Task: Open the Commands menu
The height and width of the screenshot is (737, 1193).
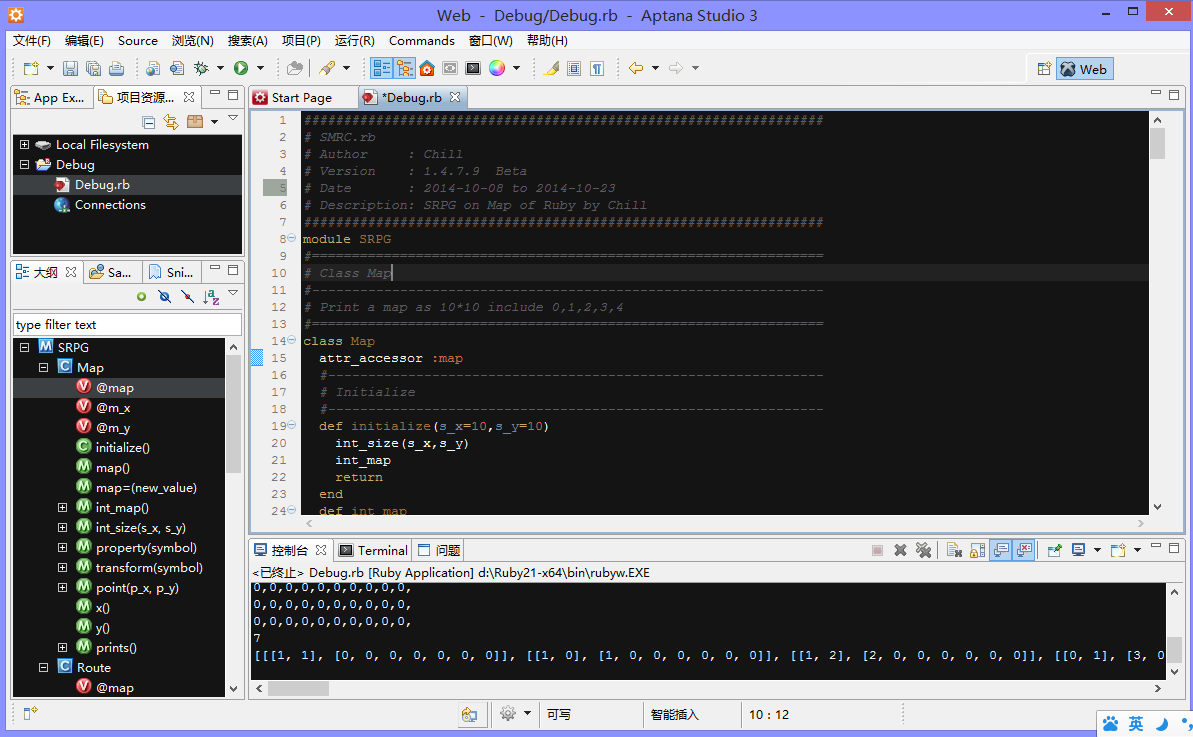Action: (422, 41)
